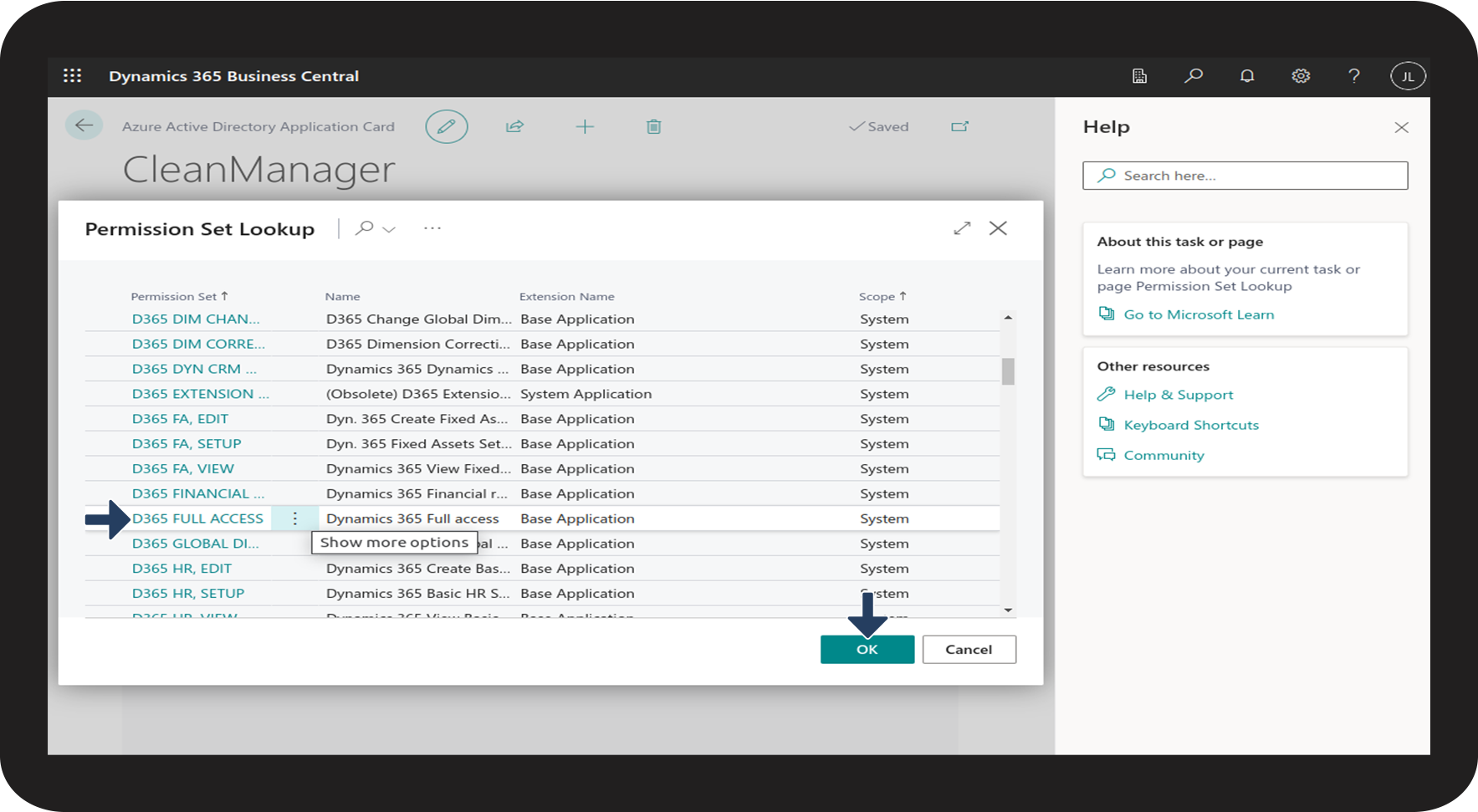1478x812 pixels.
Task: Click the search magnifier in top bar
Action: (x=1194, y=76)
